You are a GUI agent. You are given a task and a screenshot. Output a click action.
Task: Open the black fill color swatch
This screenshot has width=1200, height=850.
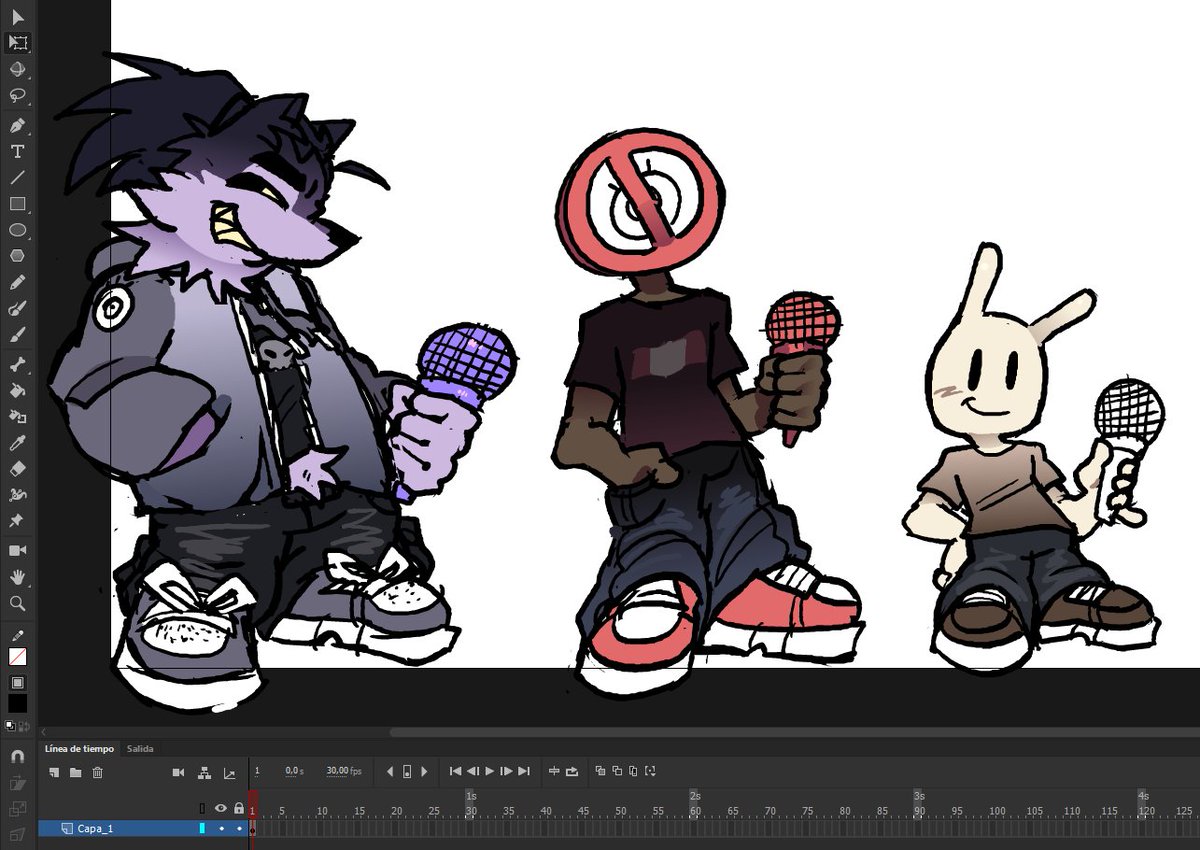17,703
